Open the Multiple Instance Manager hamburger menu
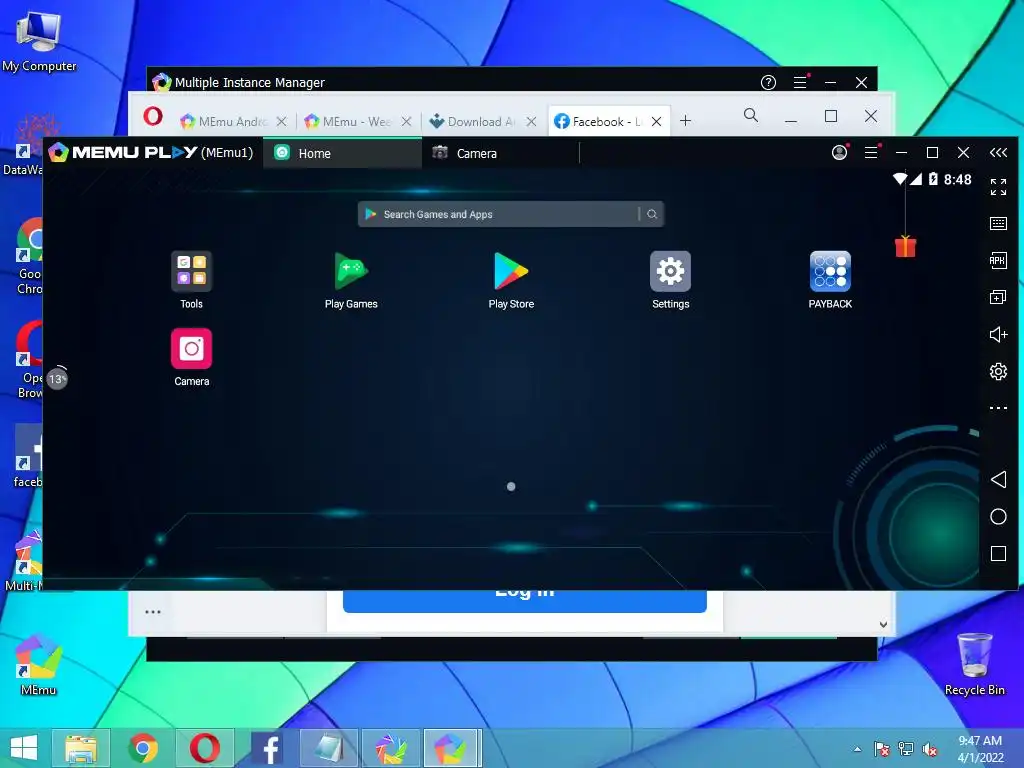Viewport: 1024px width, 768px height. (800, 82)
